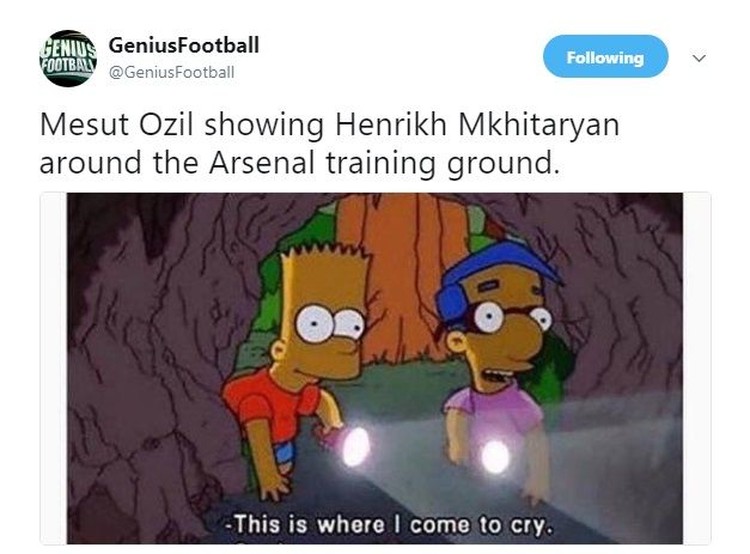Click the words "Mesut Ozil" in tweet
The height and width of the screenshot is (554, 750).
coord(117,125)
